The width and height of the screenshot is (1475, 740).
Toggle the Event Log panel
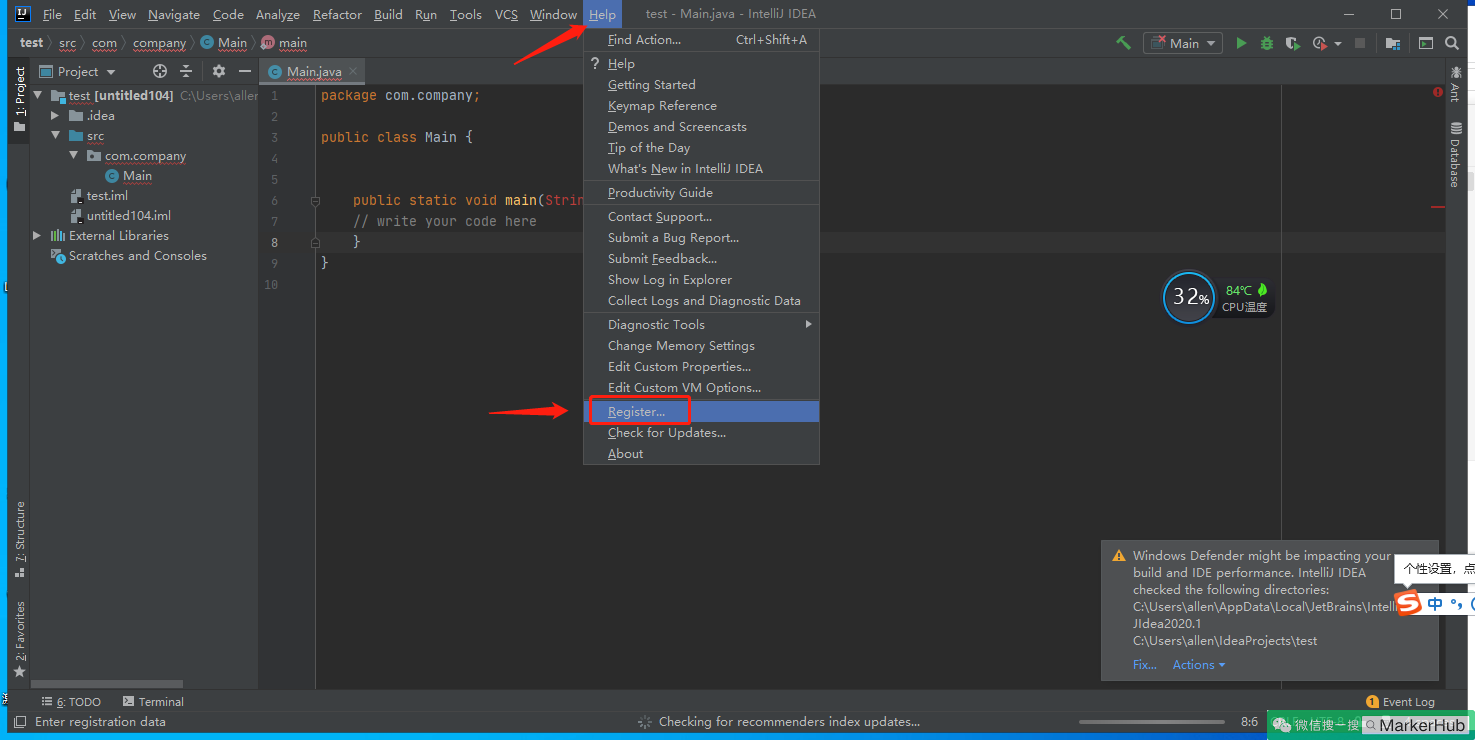click(1400, 702)
